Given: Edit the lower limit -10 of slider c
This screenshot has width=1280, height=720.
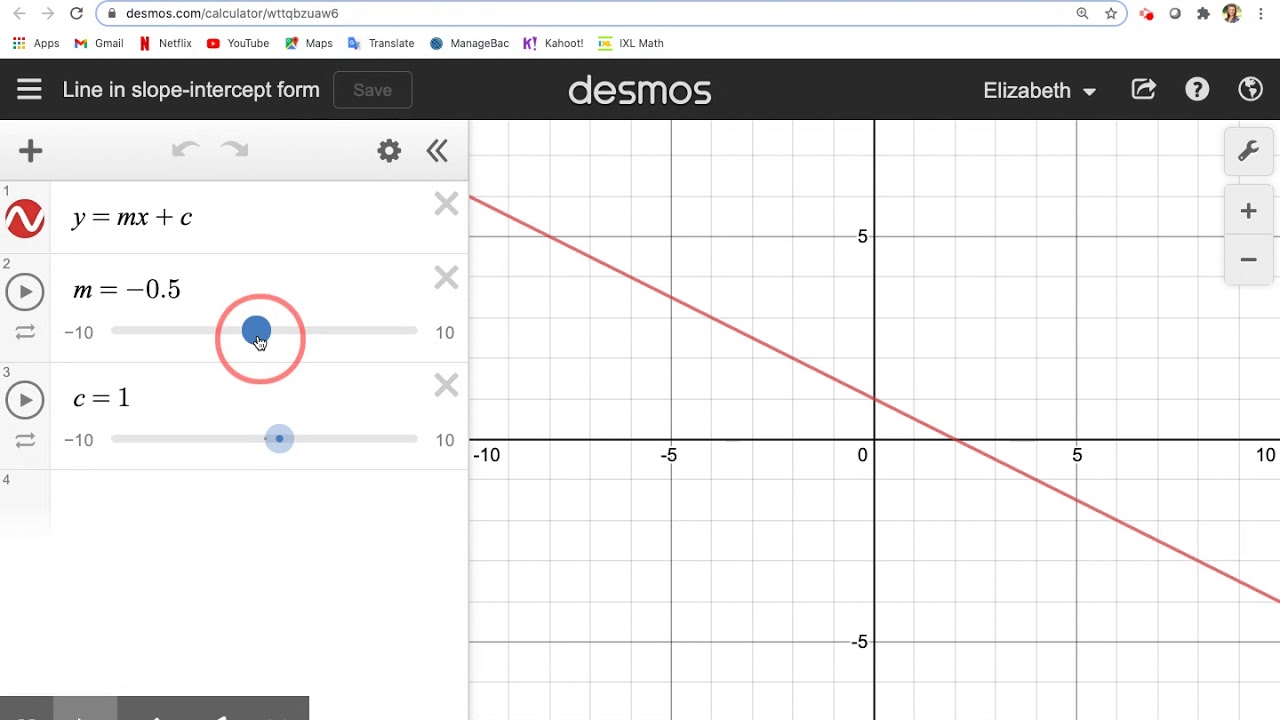Looking at the screenshot, I should (78, 440).
